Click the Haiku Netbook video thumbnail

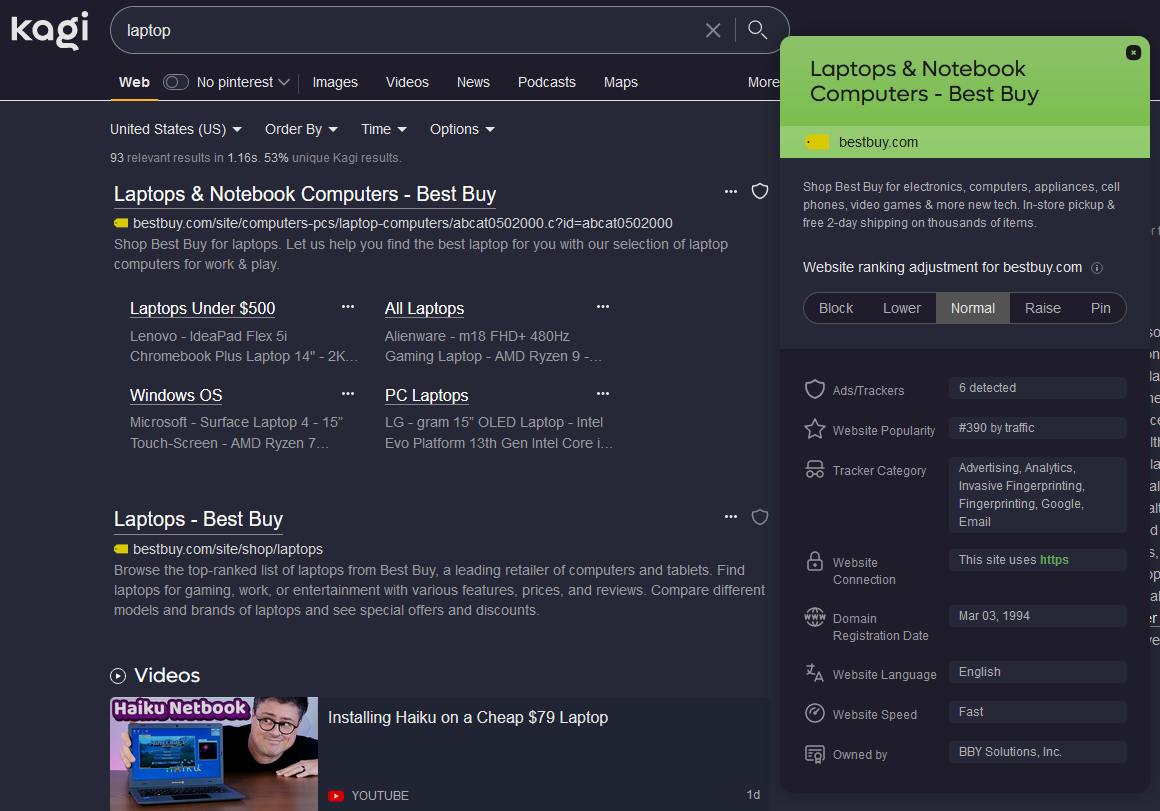point(214,754)
